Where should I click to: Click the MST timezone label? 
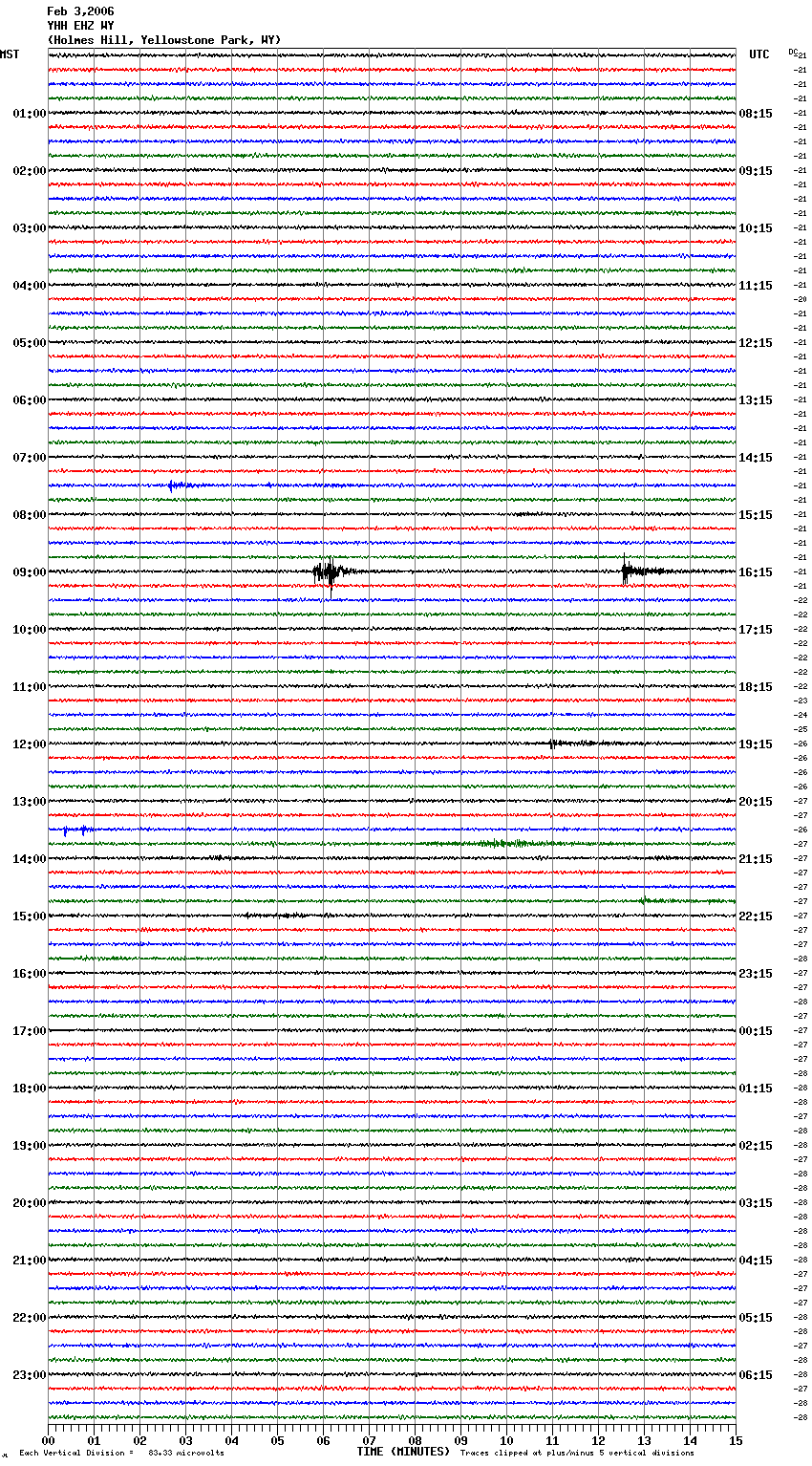coord(10,54)
